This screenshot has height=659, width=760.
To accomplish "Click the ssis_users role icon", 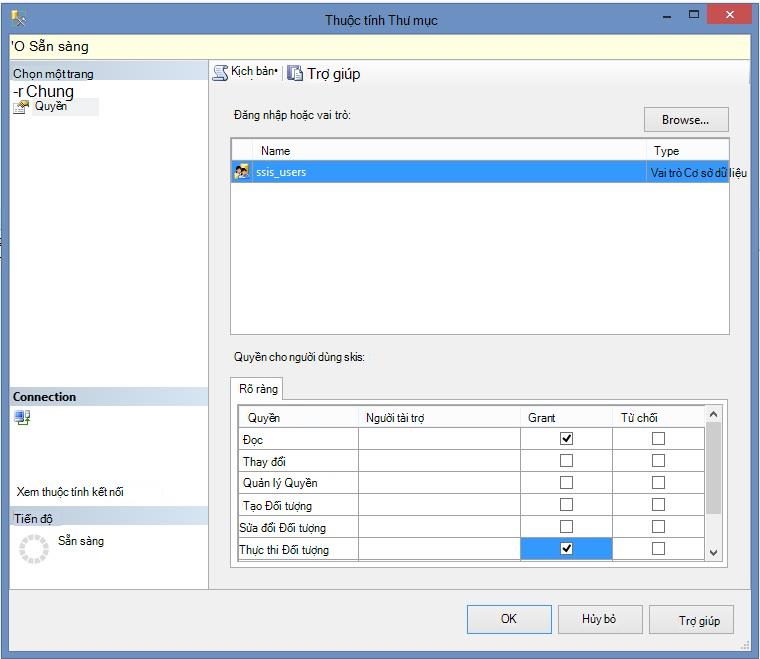I will coord(241,172).
